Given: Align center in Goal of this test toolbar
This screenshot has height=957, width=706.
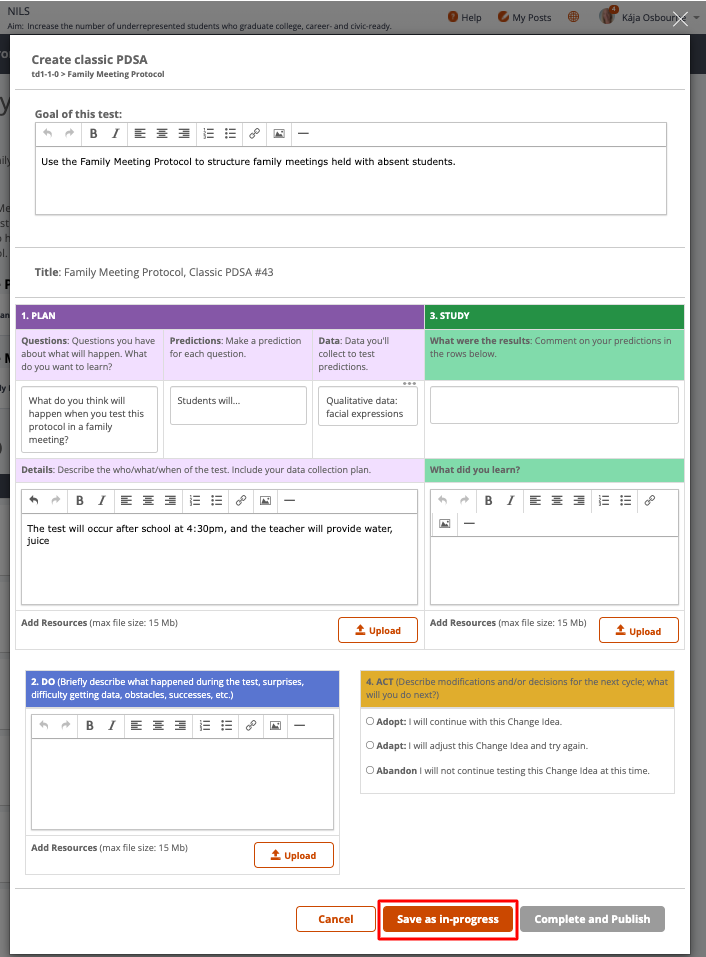Looking at the screenshot, I should (x=162, y=134).
